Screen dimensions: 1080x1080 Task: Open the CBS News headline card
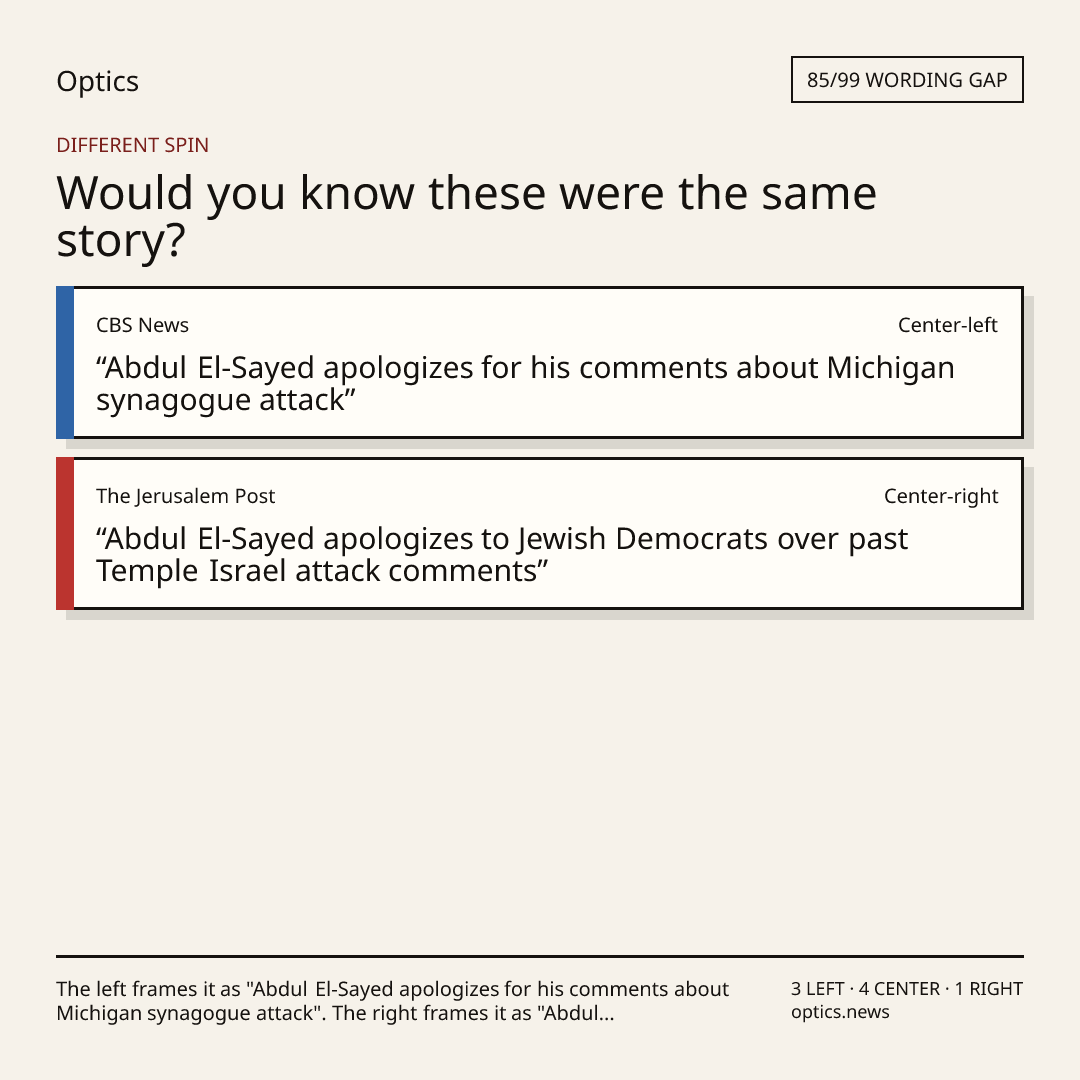coord(540,362)
